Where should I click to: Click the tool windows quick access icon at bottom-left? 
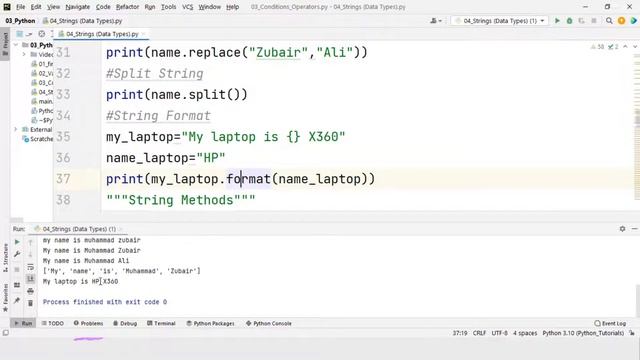tap(5, 333)
